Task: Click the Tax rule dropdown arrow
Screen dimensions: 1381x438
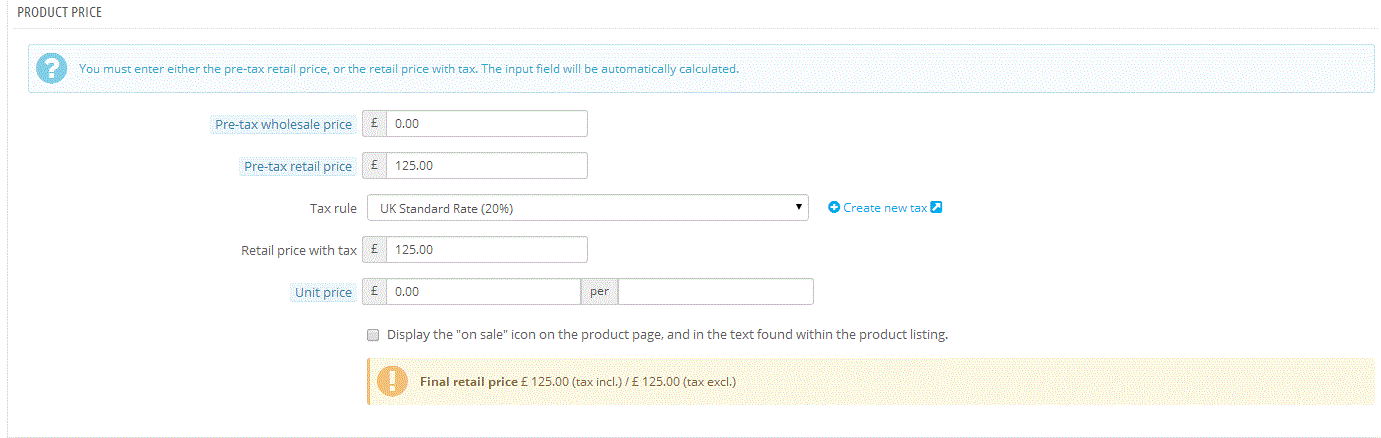Action: pyautogui.click(x=798, y=207)
